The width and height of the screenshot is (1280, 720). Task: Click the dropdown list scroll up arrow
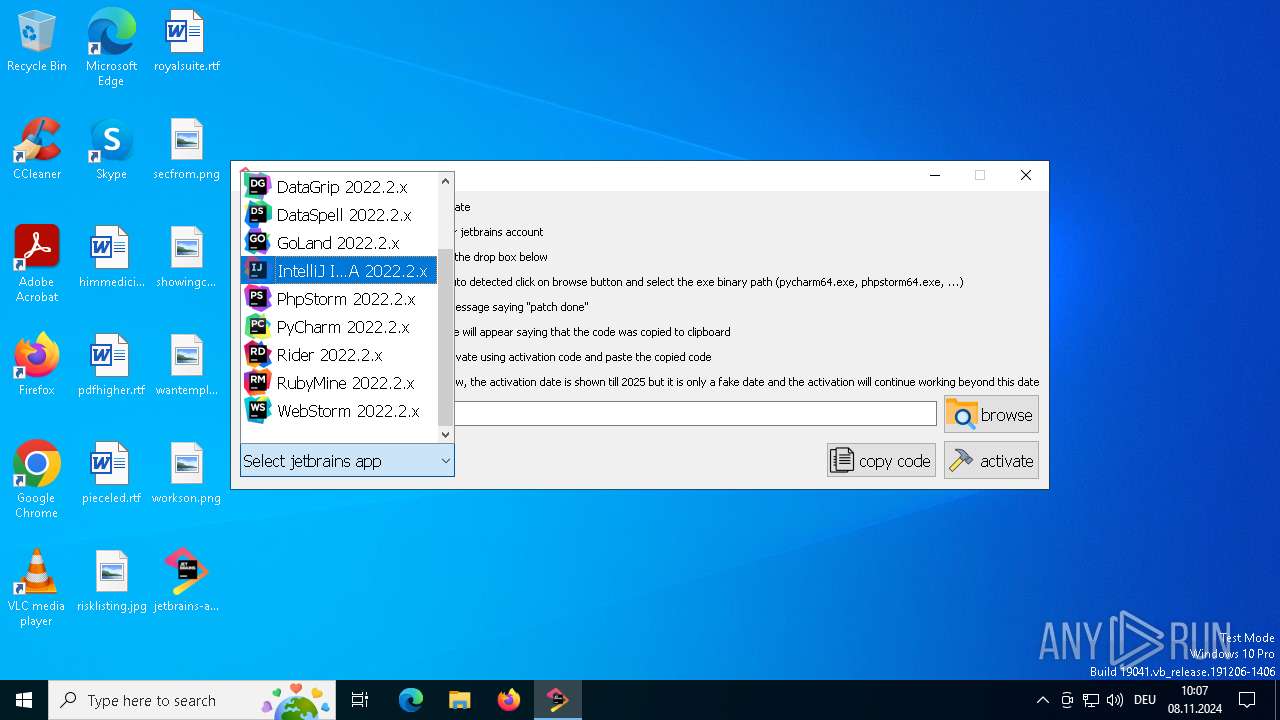[446, 182]
